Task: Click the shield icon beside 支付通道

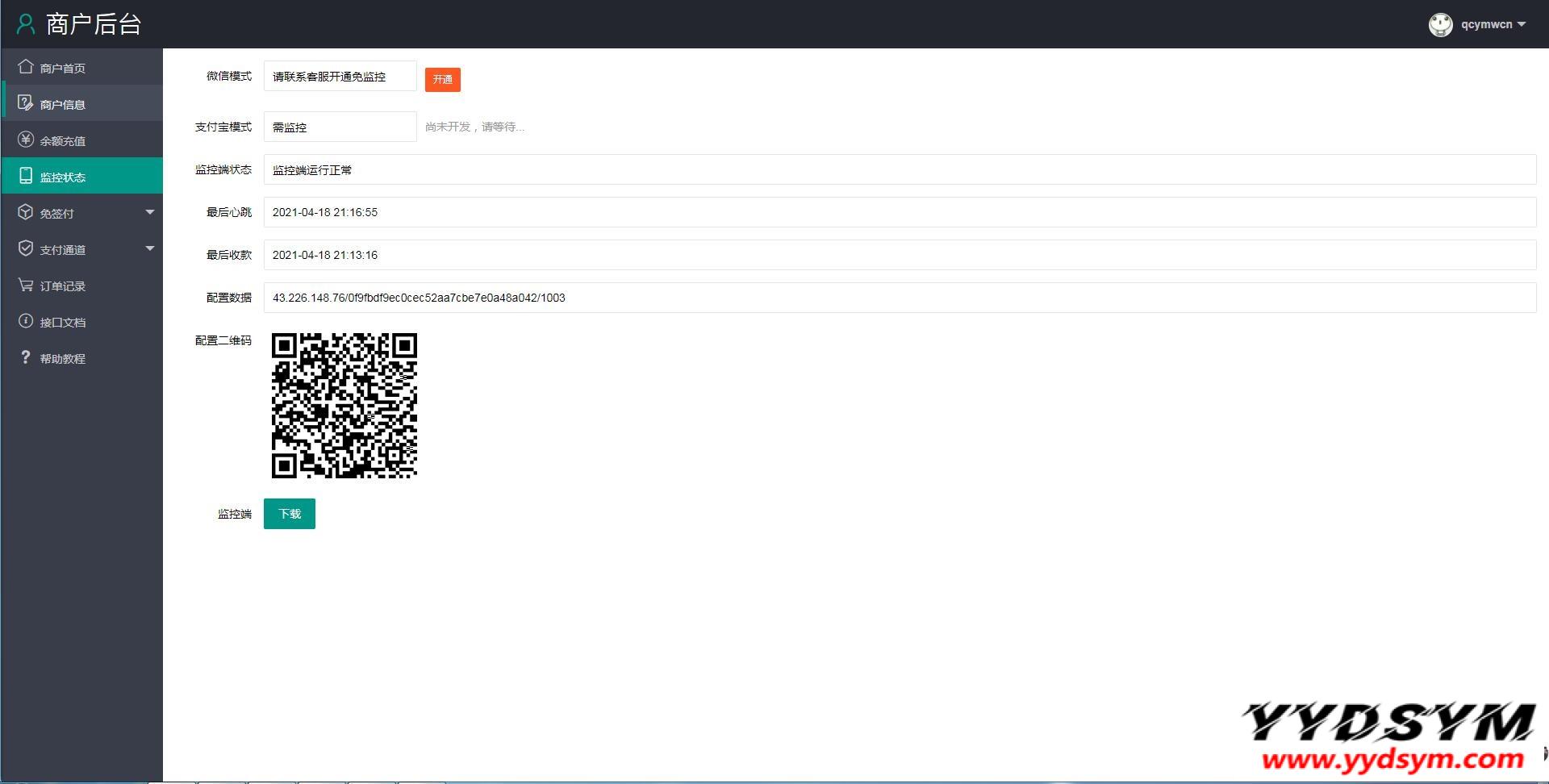Action: 26,248
